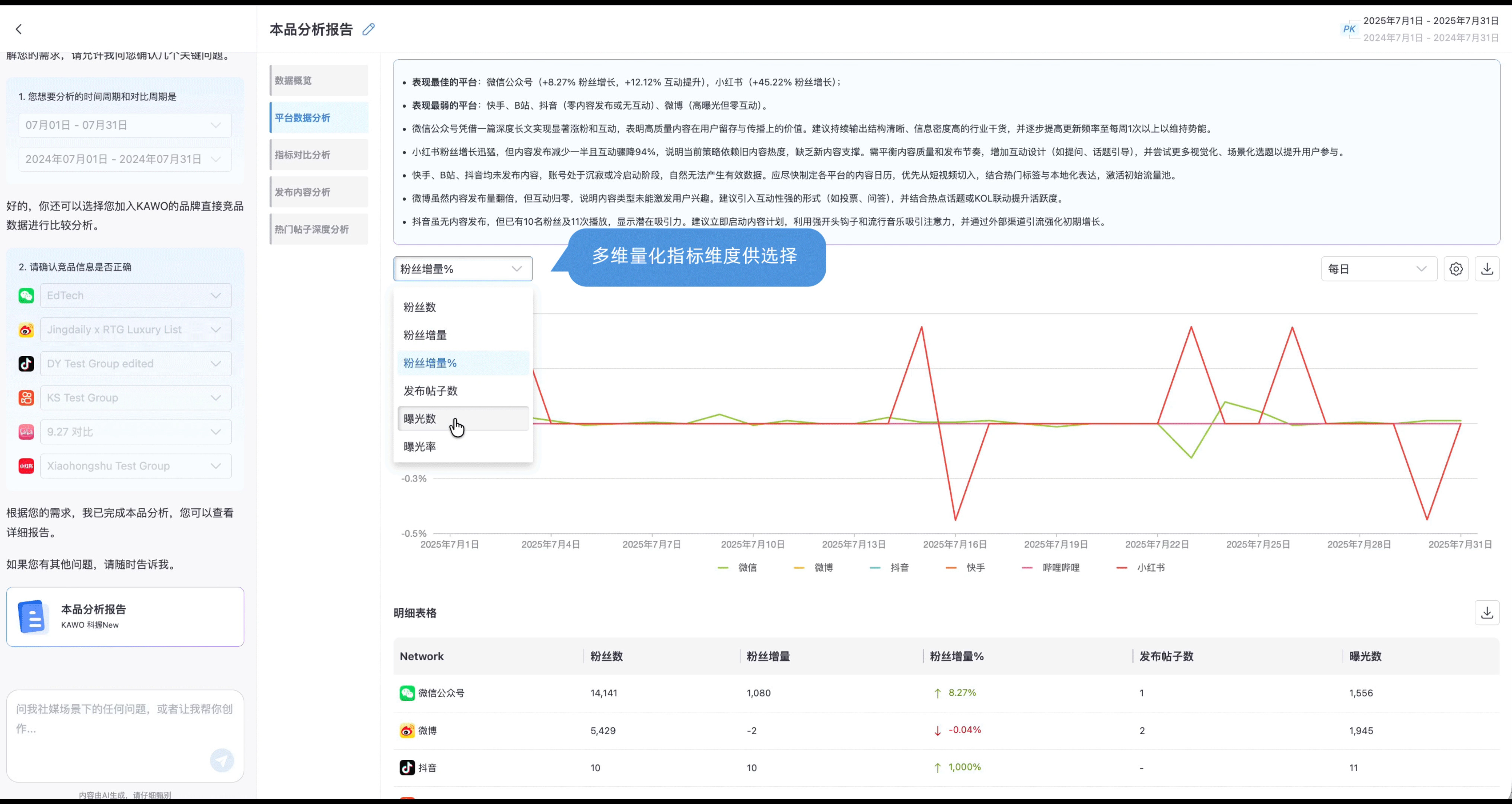Expand the 每日 granularity dropdown
Viewport: 1512px width, 804px height.
point(1378,269)
